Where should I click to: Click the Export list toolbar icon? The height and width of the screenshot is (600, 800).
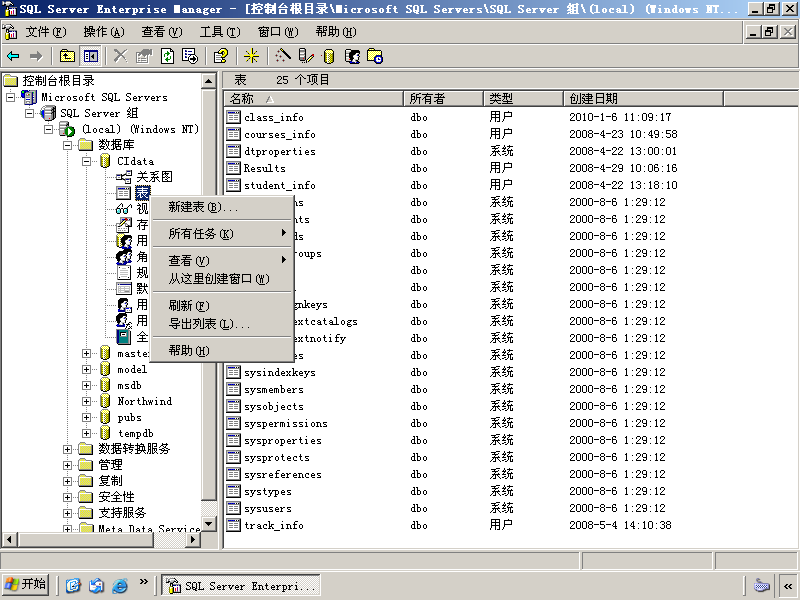tap(190, 56)
